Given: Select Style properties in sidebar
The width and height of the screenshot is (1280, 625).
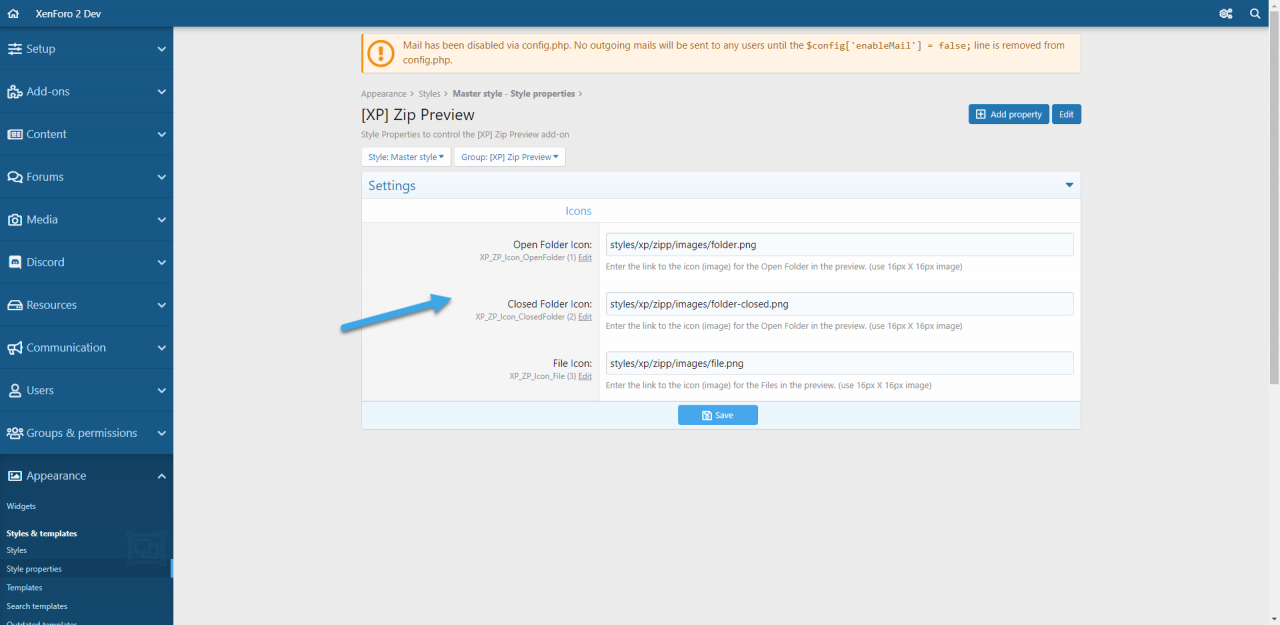Looking at the screenshot, I should [34, 569].
